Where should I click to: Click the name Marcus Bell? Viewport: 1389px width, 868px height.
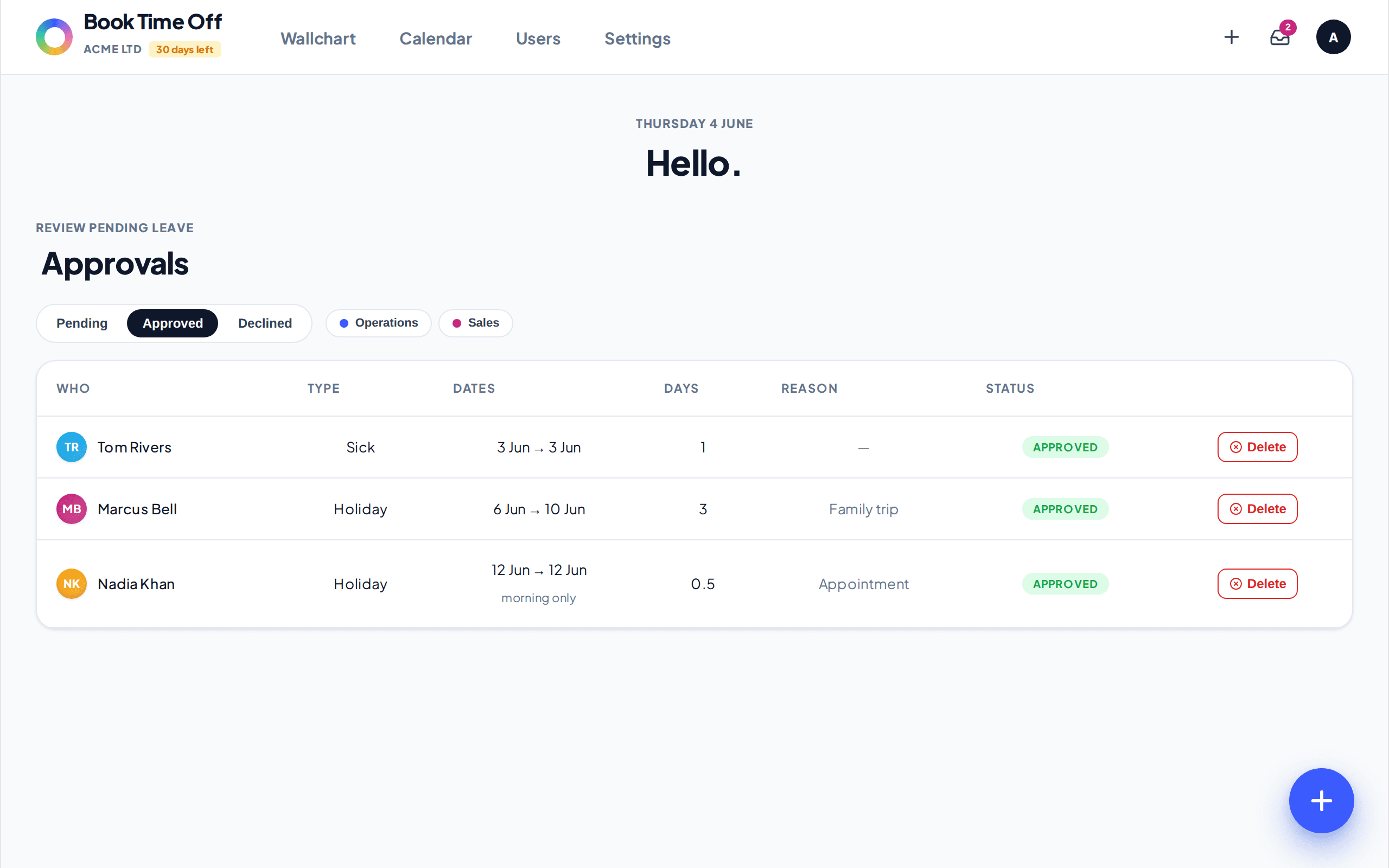point(137,509)
